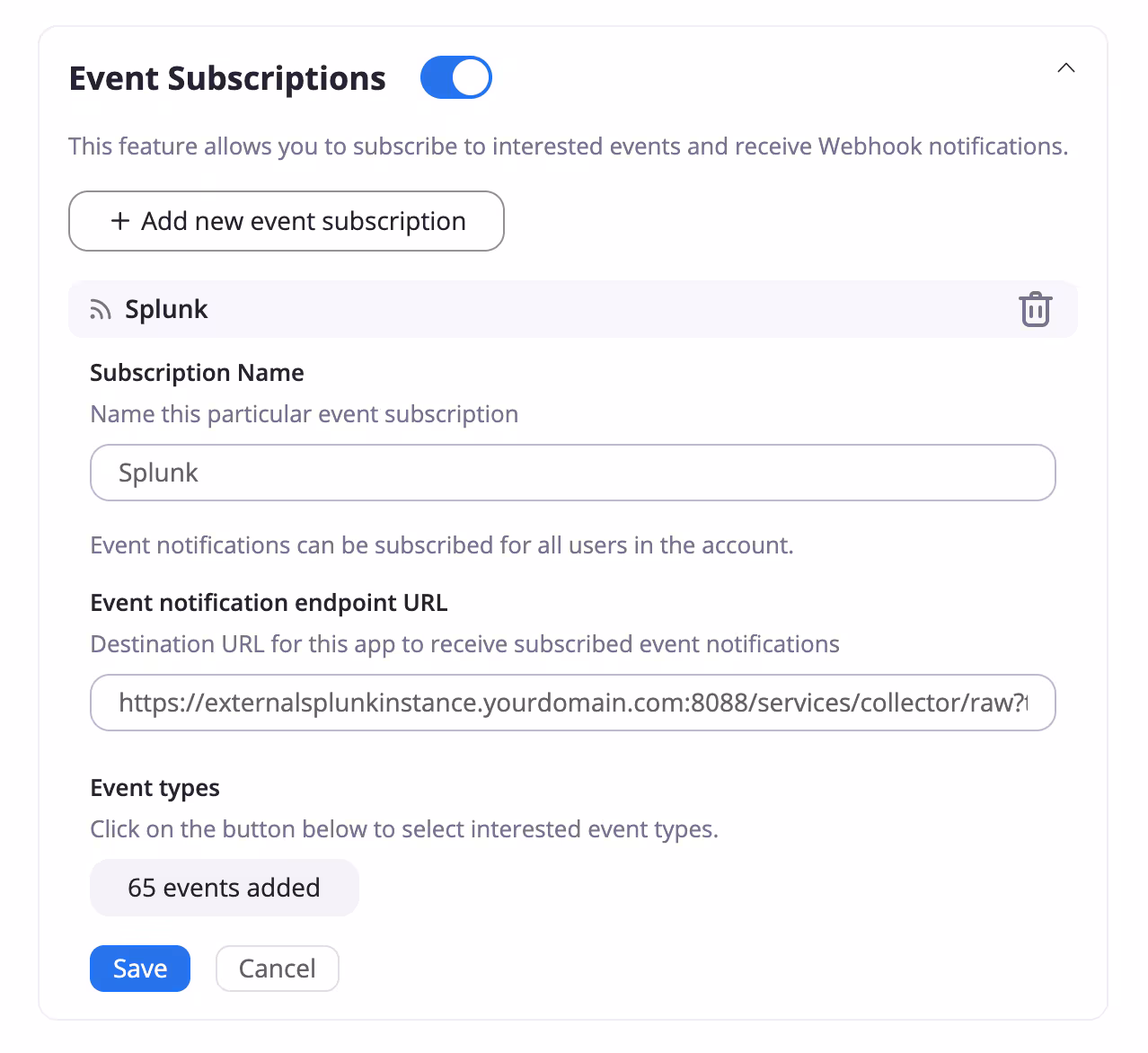
Task: Click the Subscription Name label
Action: [197, 373]
